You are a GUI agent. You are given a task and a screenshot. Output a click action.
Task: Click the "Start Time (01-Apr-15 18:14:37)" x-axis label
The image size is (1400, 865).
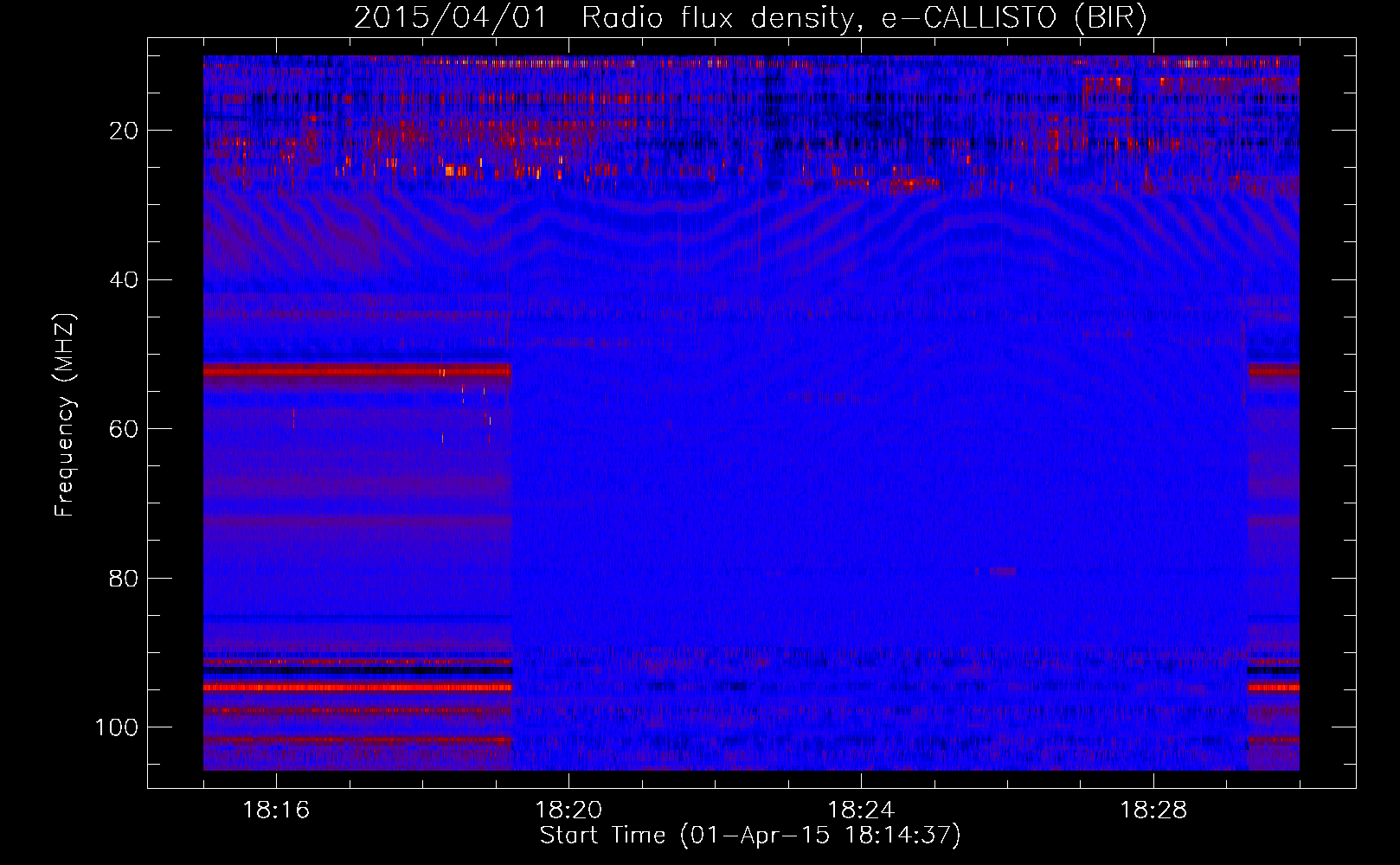(750, 836)
